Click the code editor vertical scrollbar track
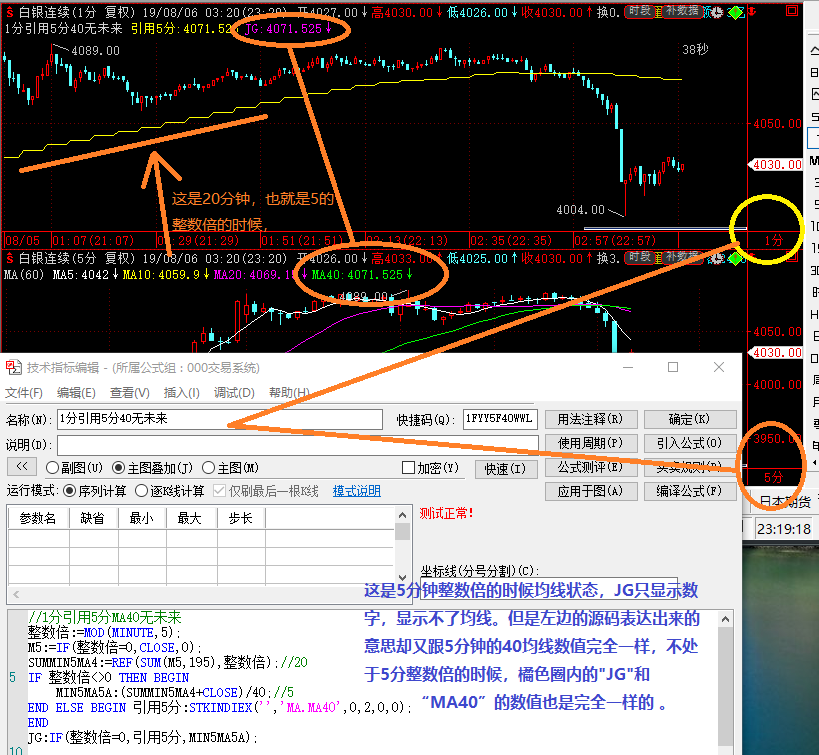 (x=725, y=687)
